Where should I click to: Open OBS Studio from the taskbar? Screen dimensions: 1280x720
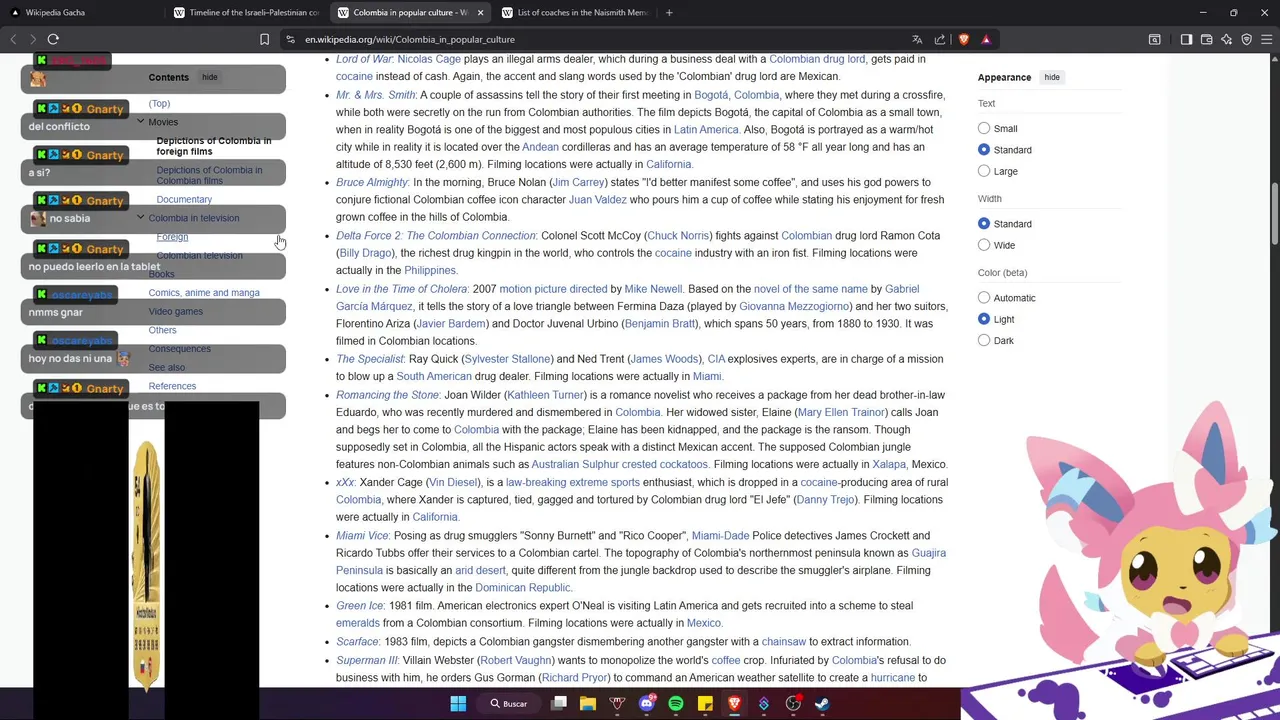tap(793, 704)
